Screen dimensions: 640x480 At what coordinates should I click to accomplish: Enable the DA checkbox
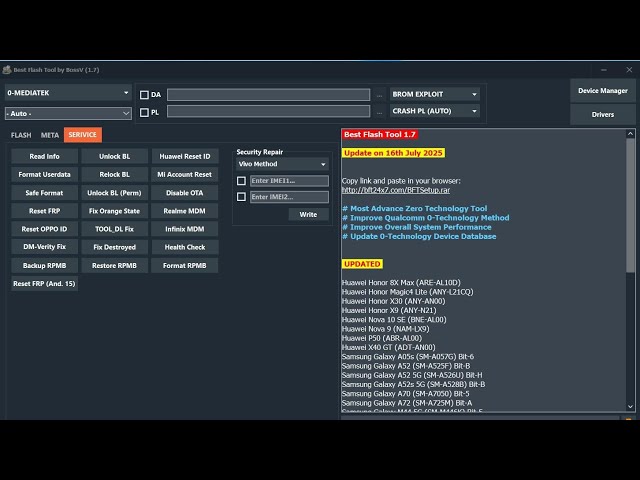[x=144, y=95]
